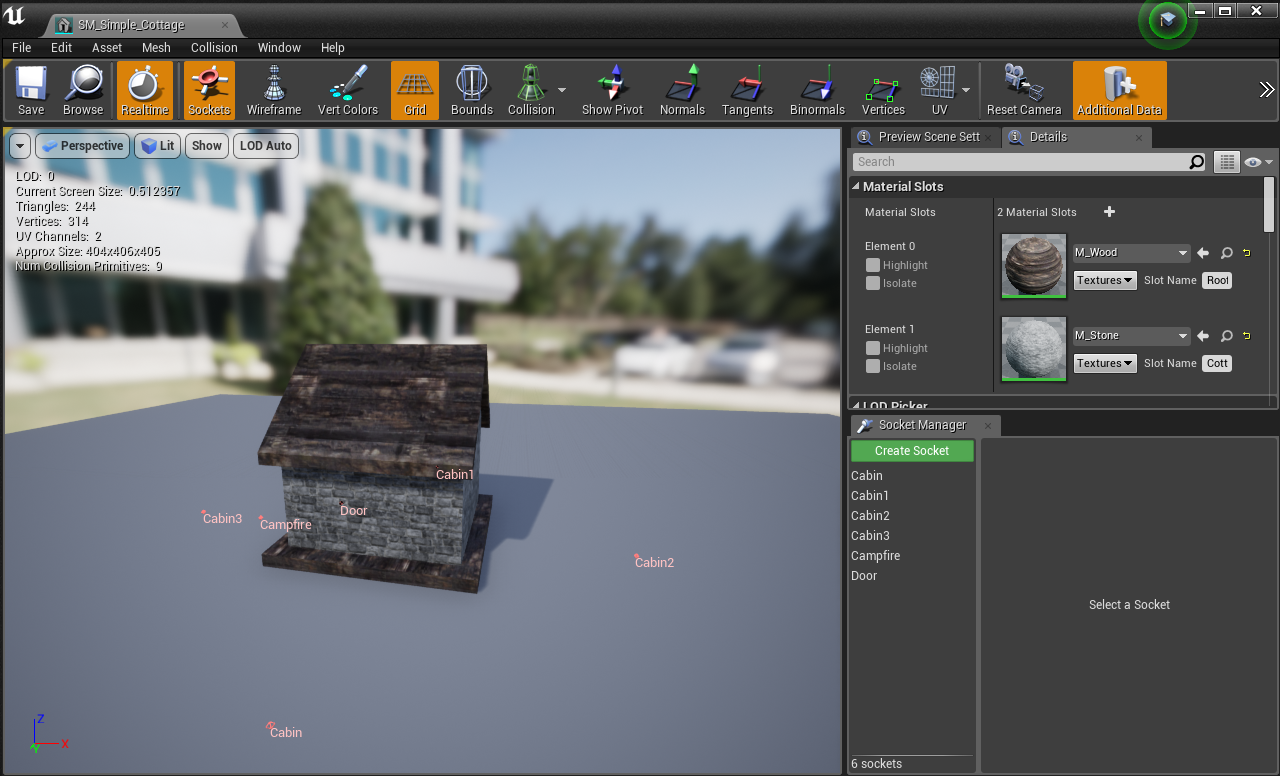The width and height of the screenshot is (1280, 776).
Task: Click the M_Stone material thumbnail
Action: [x=1034, y=349]
